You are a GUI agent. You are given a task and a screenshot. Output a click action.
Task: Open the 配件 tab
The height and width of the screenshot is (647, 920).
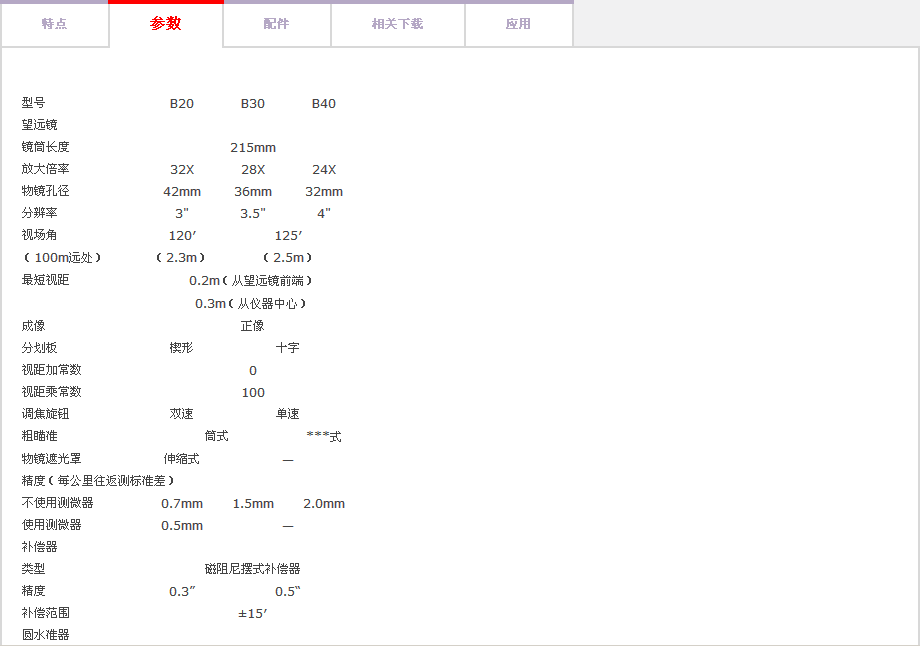click(277, 24)
